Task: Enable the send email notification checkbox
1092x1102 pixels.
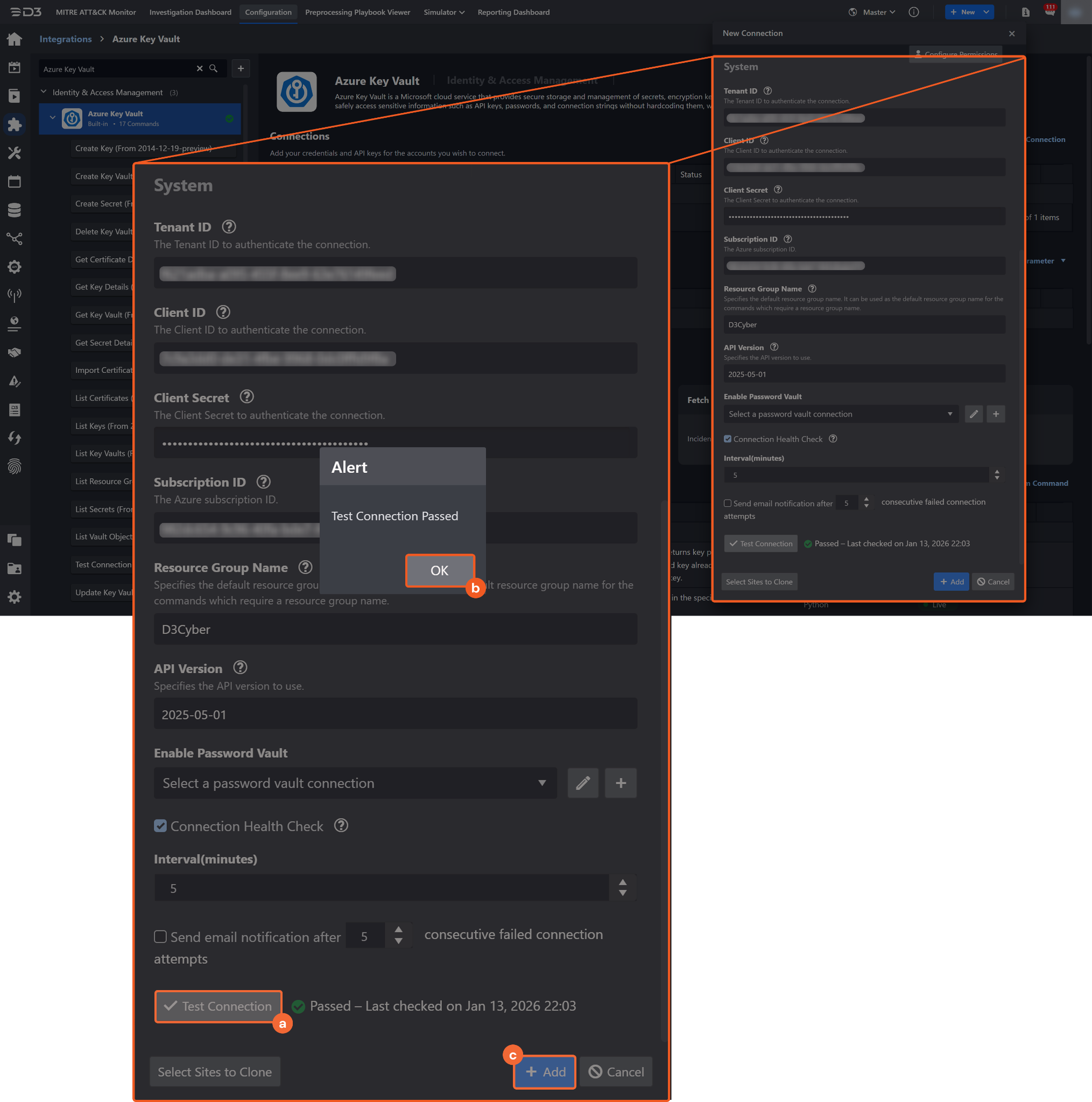Action: (160, 937)
